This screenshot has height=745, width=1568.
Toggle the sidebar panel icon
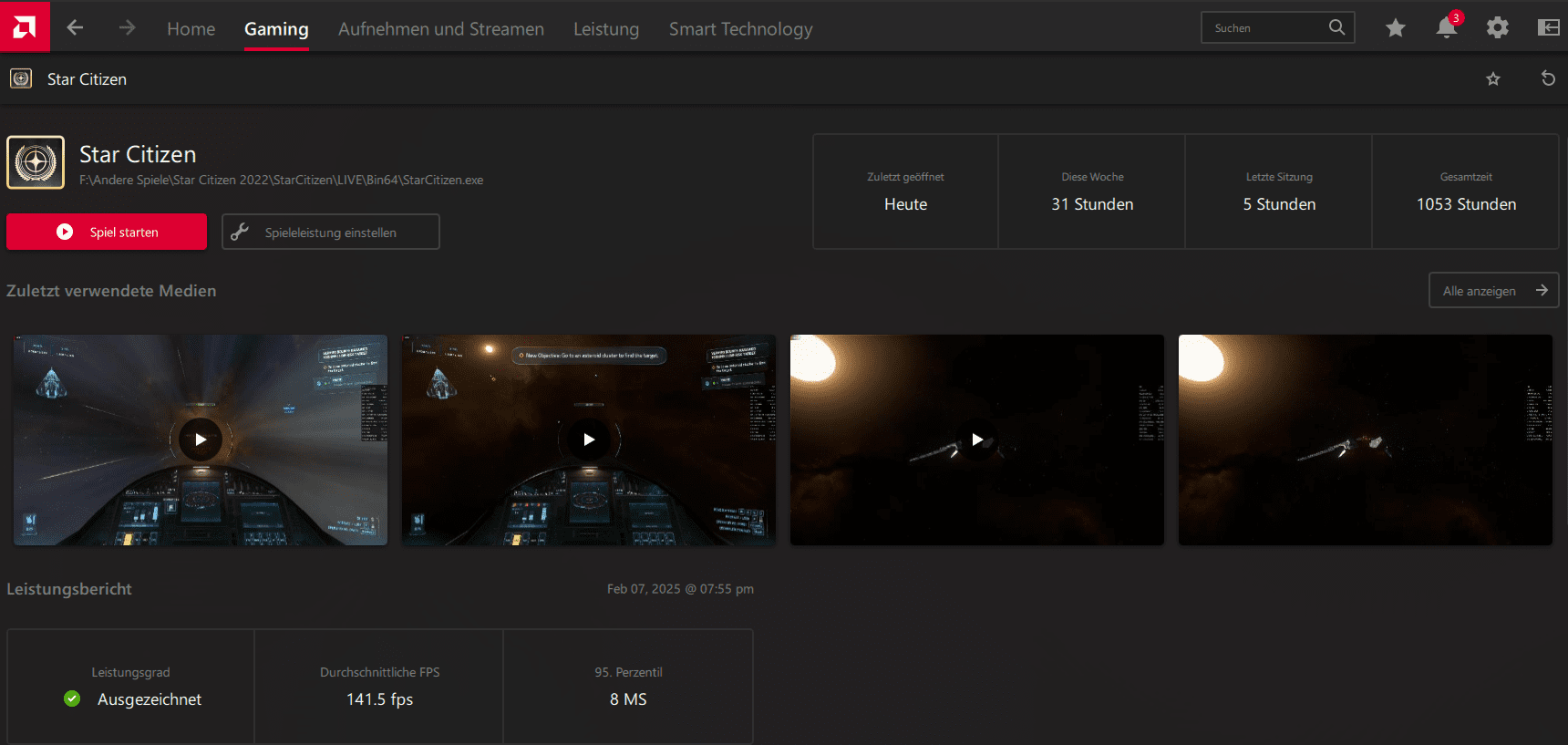1548,27
